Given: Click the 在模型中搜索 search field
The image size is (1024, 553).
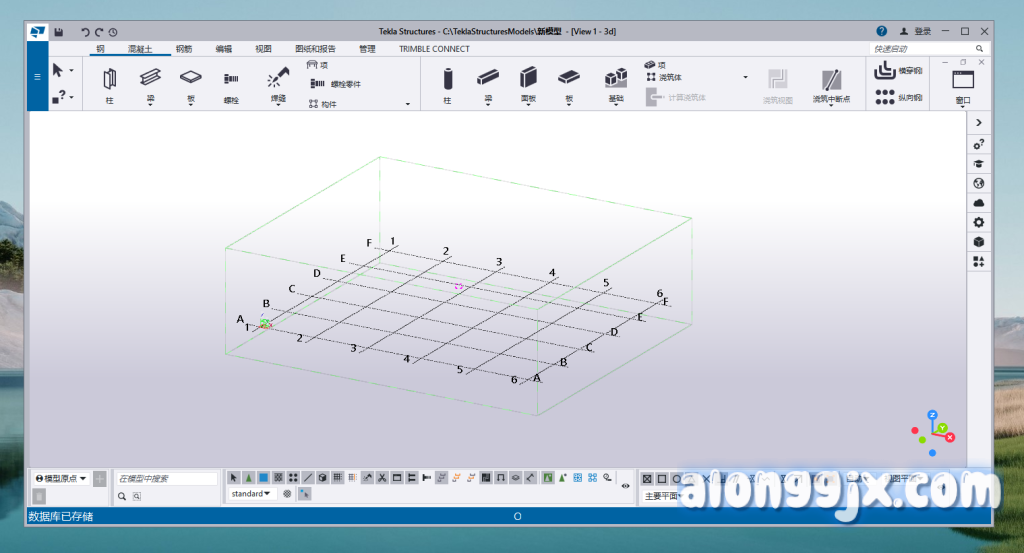Looking at the screenshot, I should click(x=166, y=479).
